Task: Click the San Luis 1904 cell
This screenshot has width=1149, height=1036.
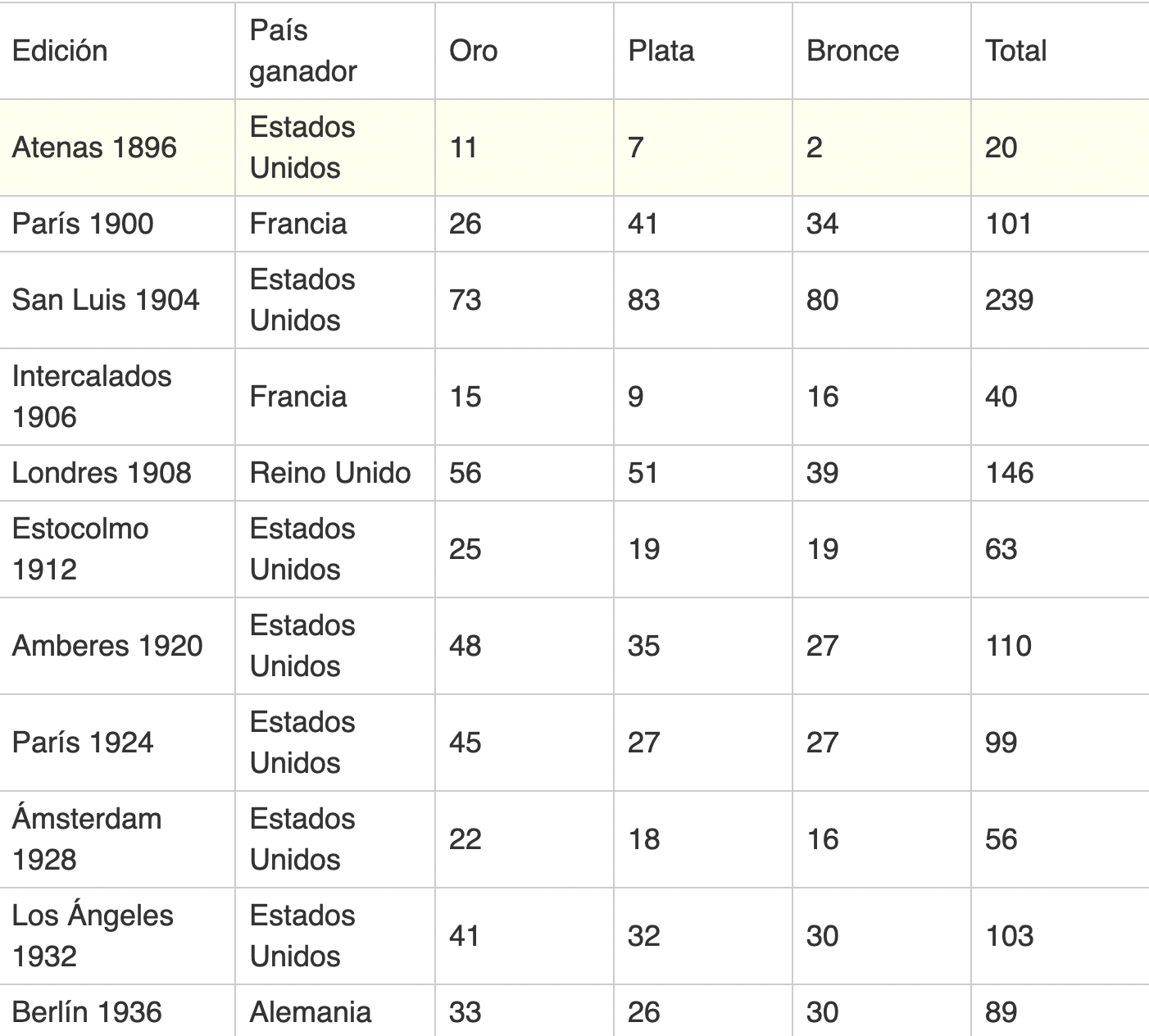Action: coord(117,300)
